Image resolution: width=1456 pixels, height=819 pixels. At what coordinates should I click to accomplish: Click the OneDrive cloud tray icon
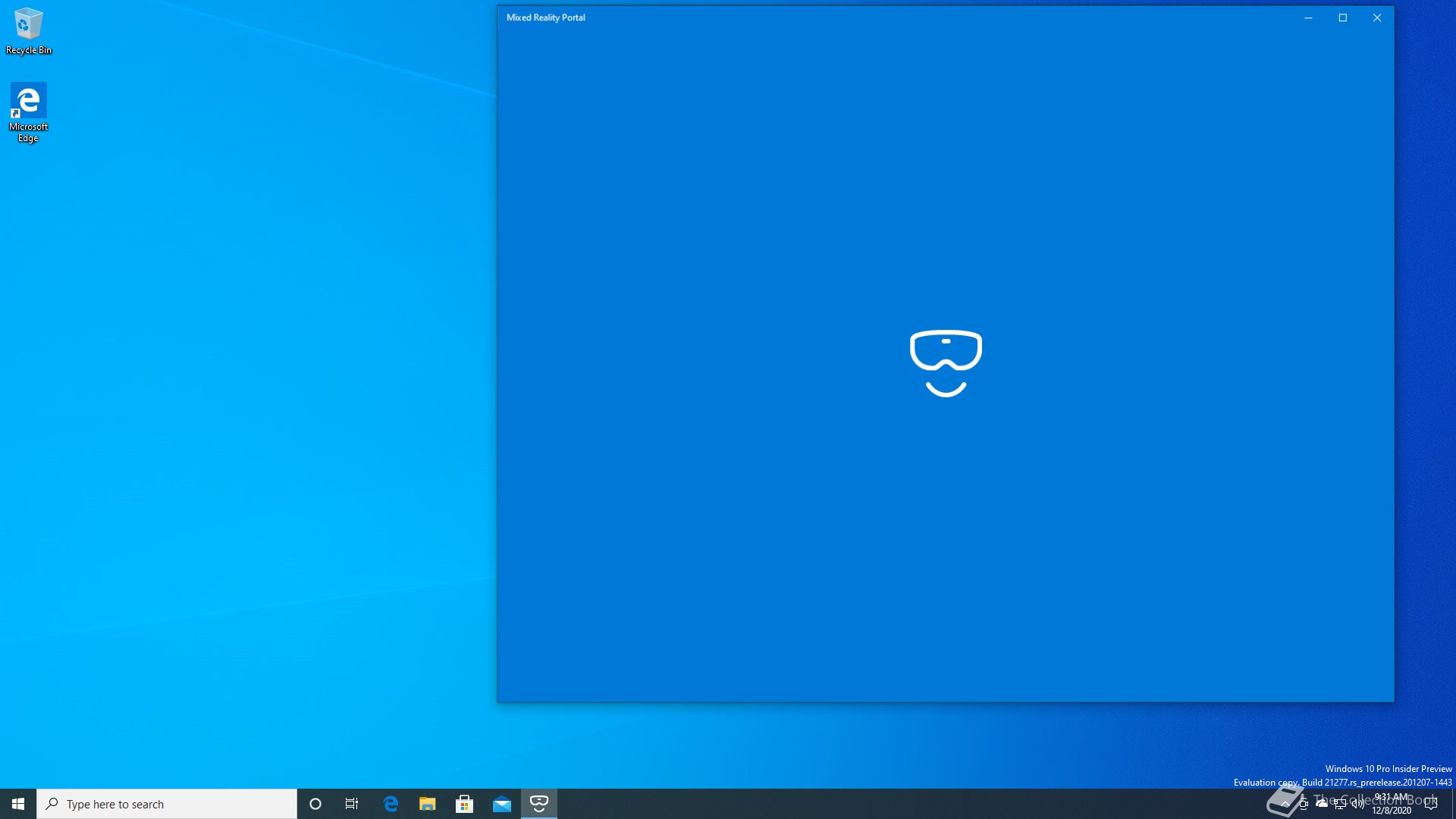point(1322,804)
